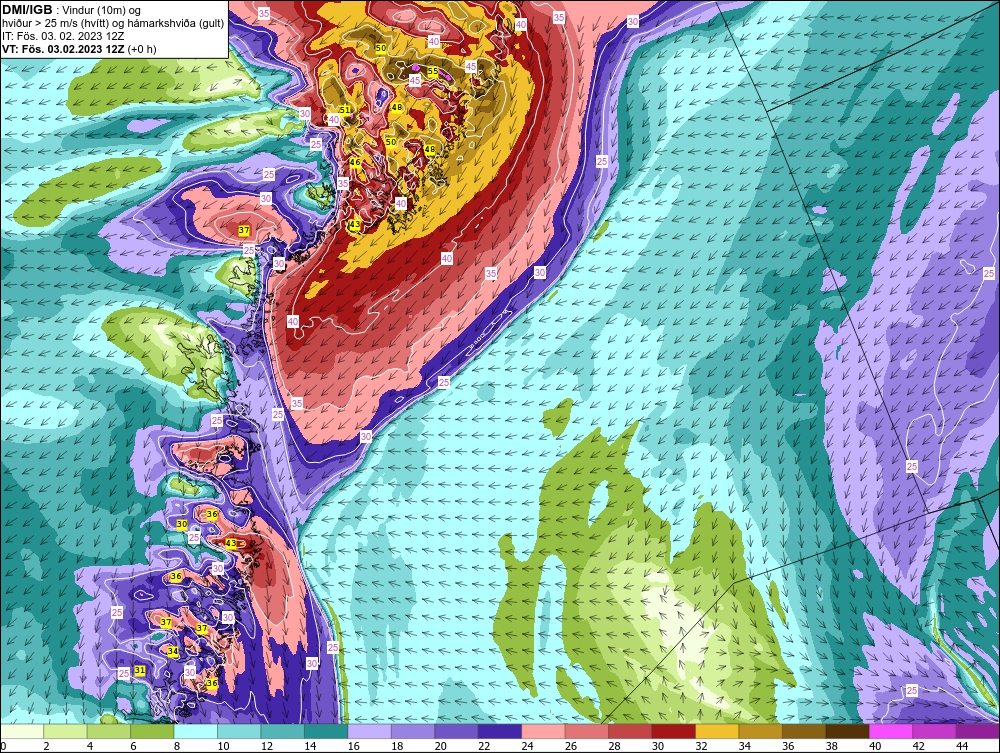Click the yellow "46" gust label
The image size is (1000, 753).
tap(355, 162)
